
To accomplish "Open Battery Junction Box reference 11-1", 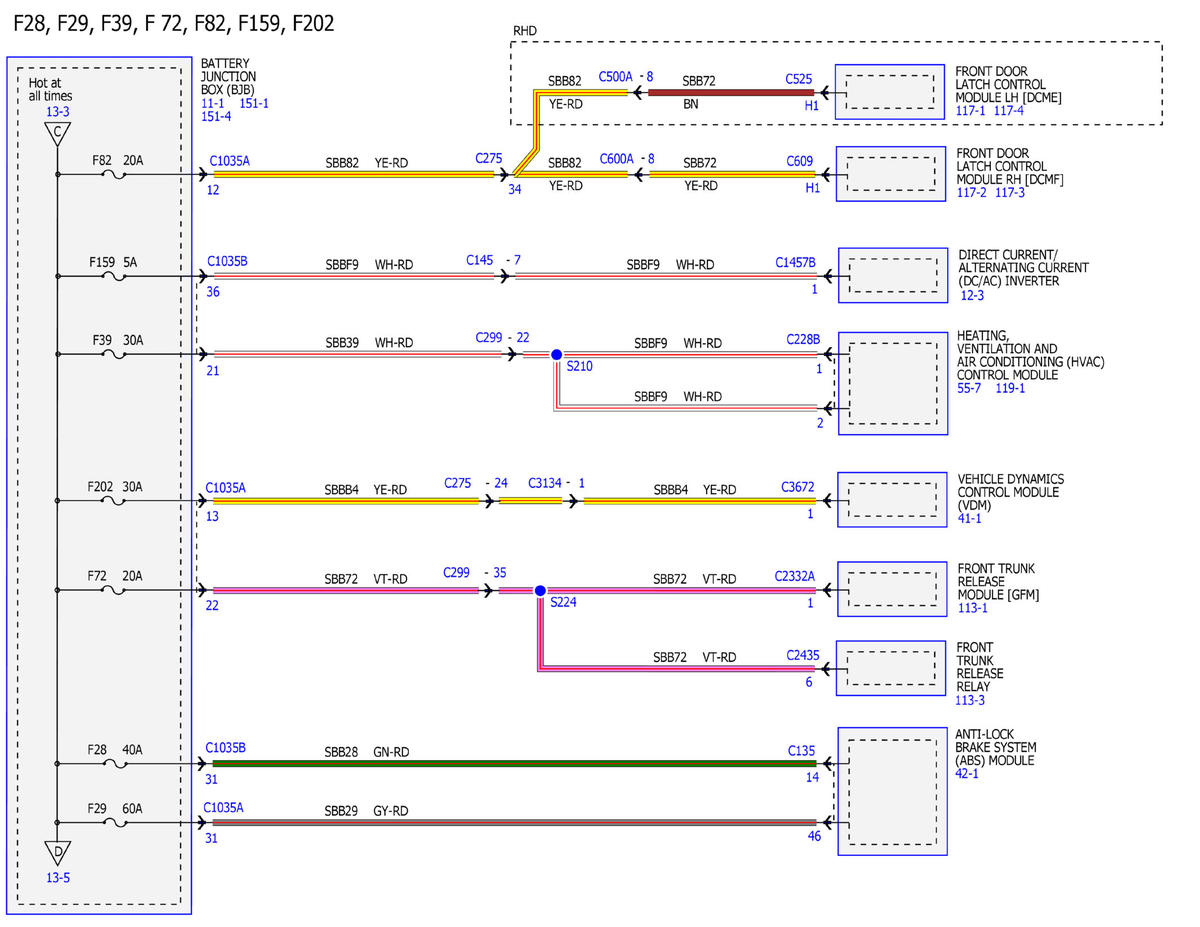I will 213,103.
